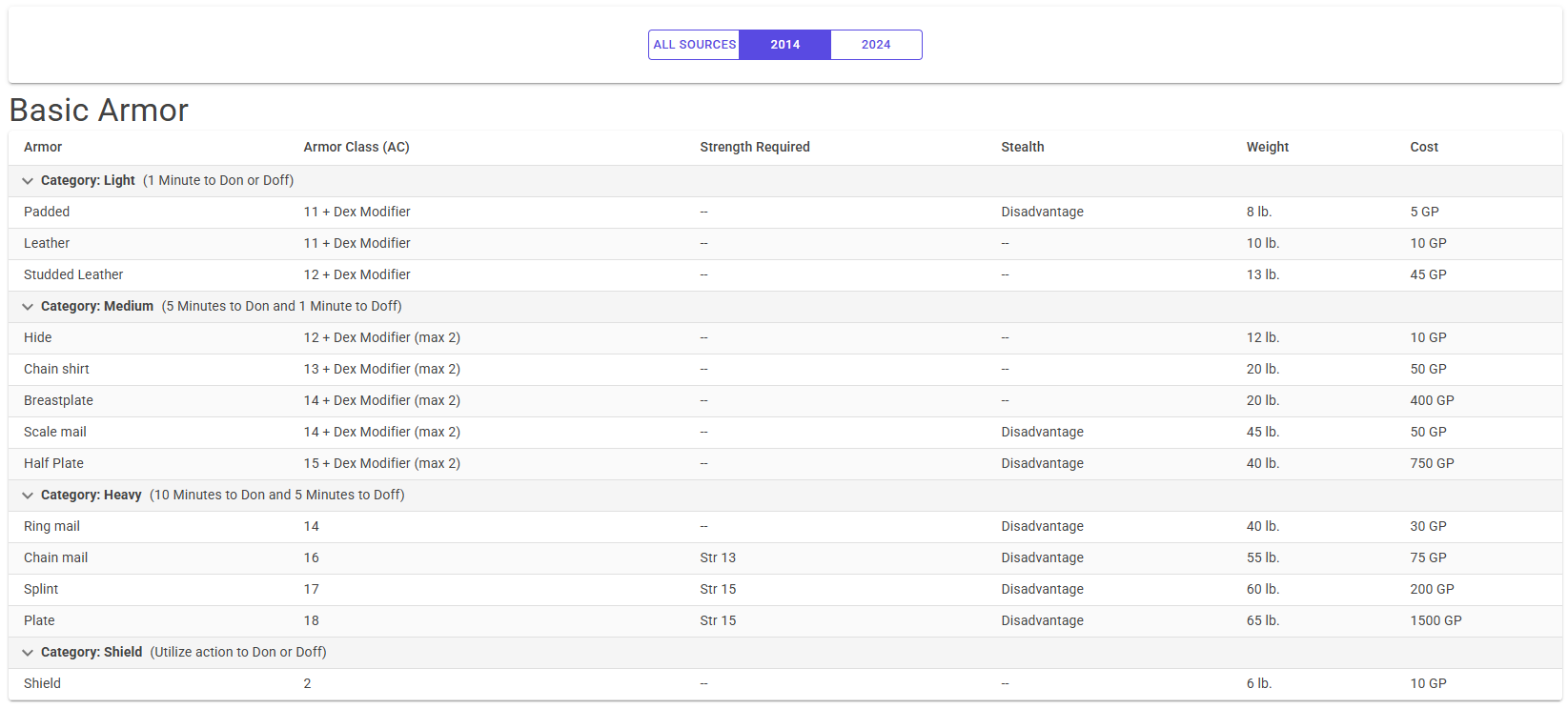The height and width of the screenshot is (709, 1568).
Task: Click the 5 GP cost cell
Action: [1424, 212]
